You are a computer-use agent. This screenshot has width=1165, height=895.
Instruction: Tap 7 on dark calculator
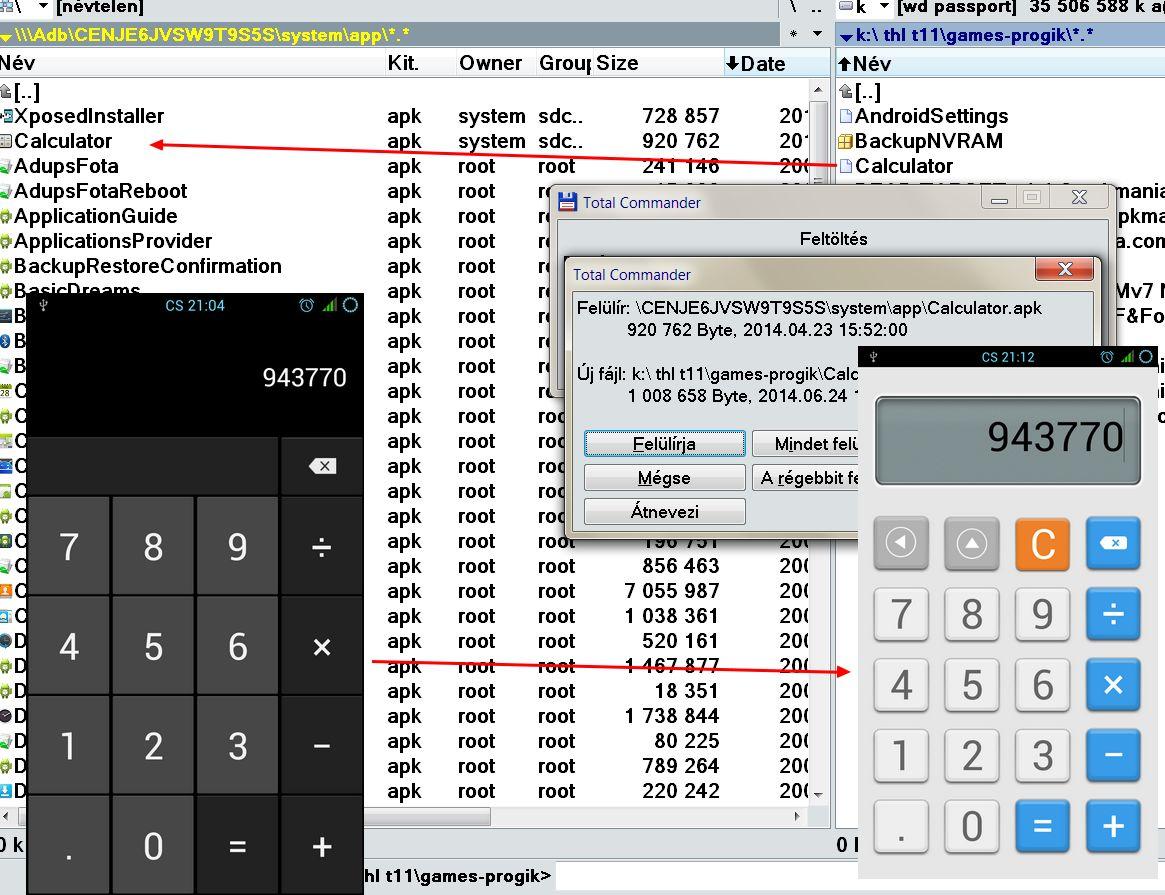pos(68,547)
